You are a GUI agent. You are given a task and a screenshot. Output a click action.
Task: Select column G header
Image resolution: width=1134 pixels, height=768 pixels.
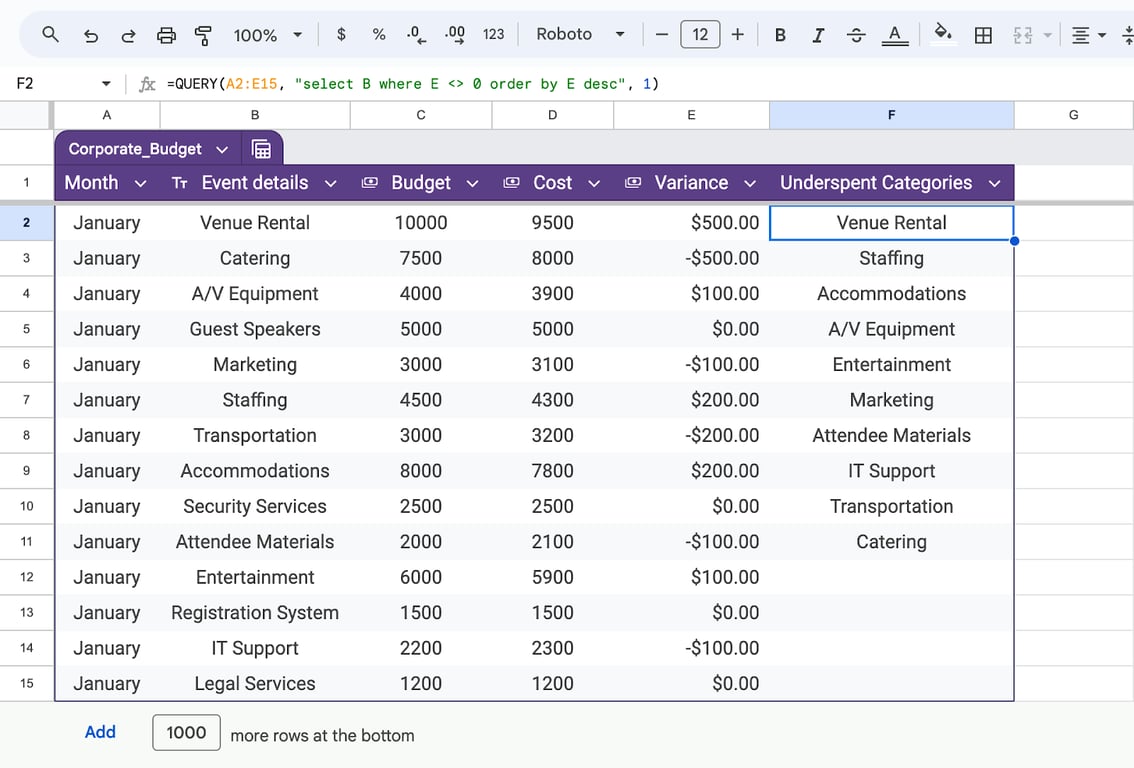pos(1073,115)
